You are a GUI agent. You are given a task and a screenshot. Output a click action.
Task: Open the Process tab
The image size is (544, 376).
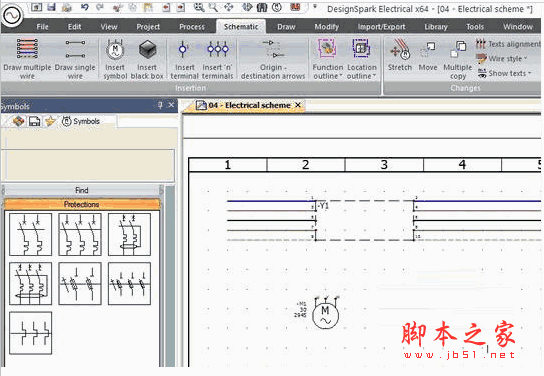point(192,27)
